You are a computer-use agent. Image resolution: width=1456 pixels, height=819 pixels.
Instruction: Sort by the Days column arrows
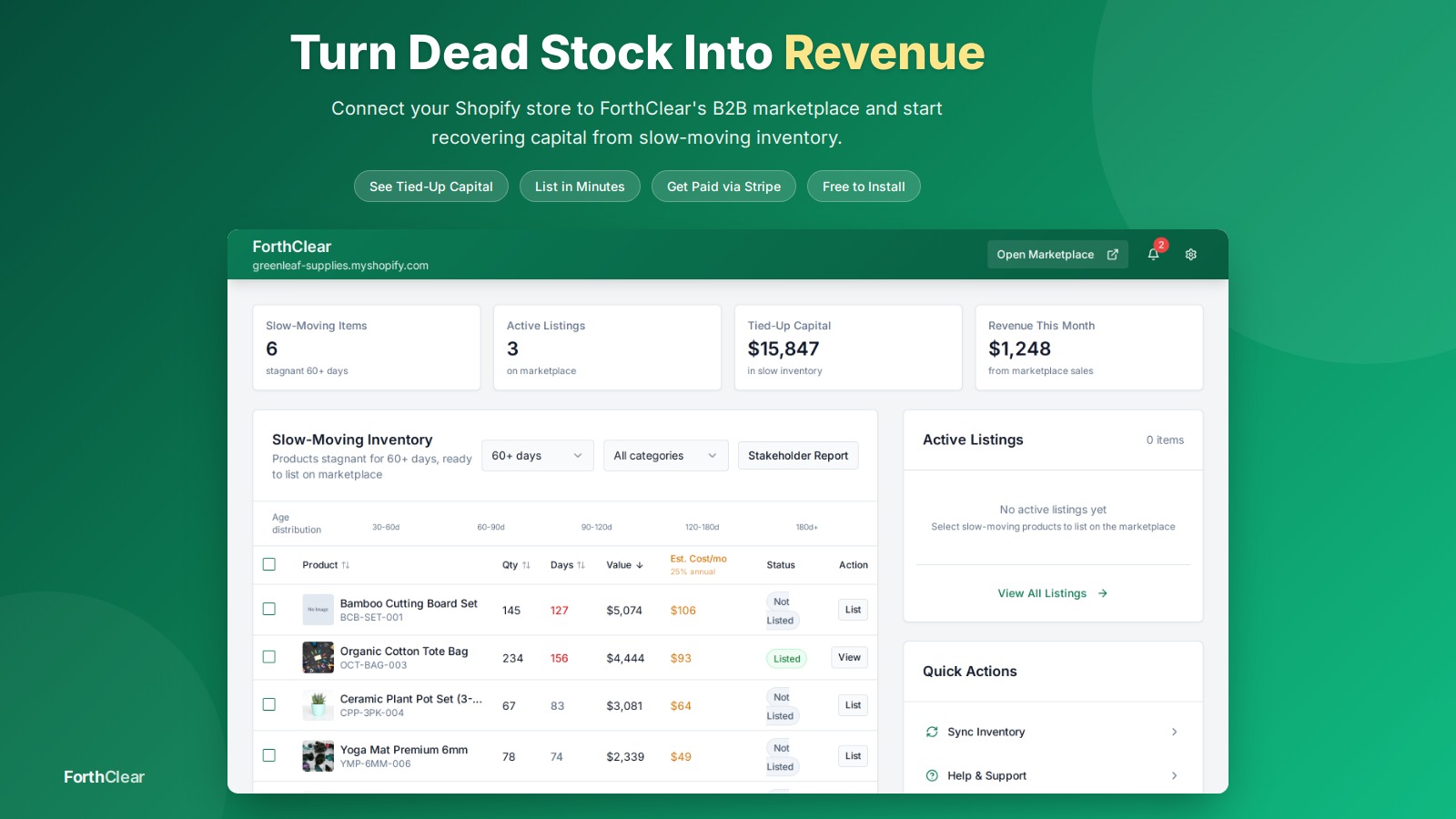pyautogui.click(x=581, y=565)
